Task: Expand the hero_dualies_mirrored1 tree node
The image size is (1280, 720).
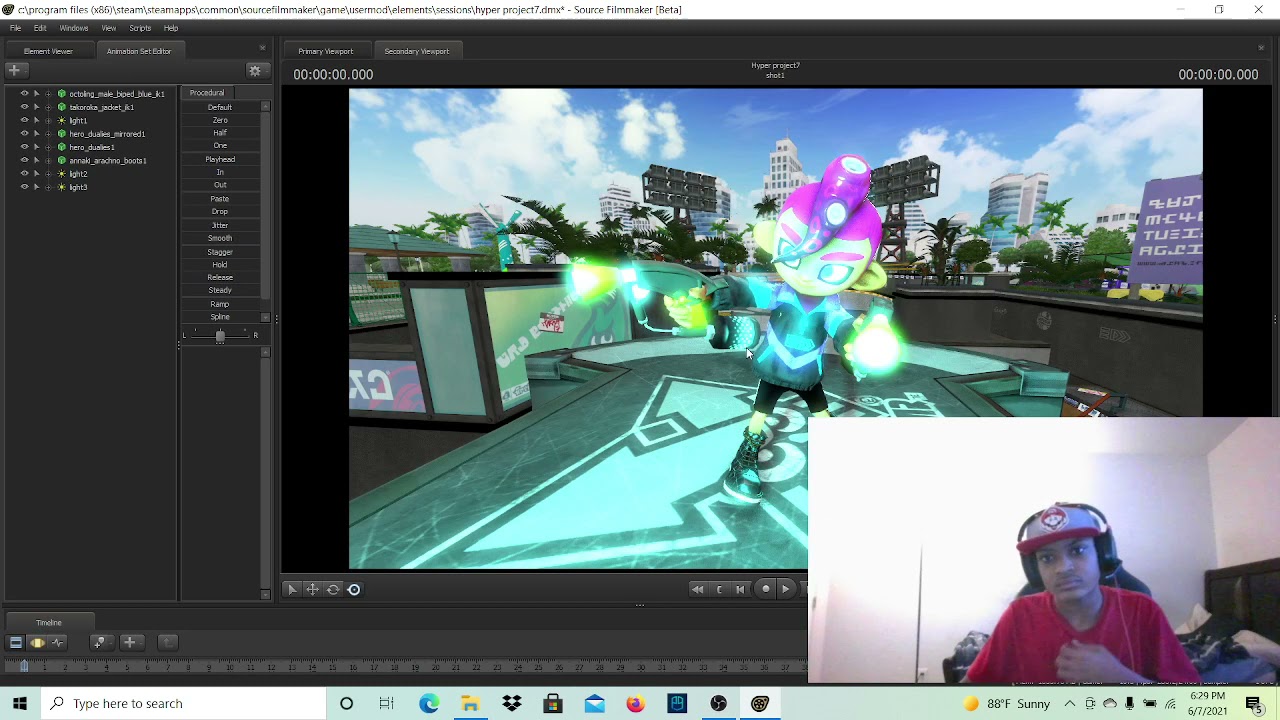Action: [x=48, y=134]
